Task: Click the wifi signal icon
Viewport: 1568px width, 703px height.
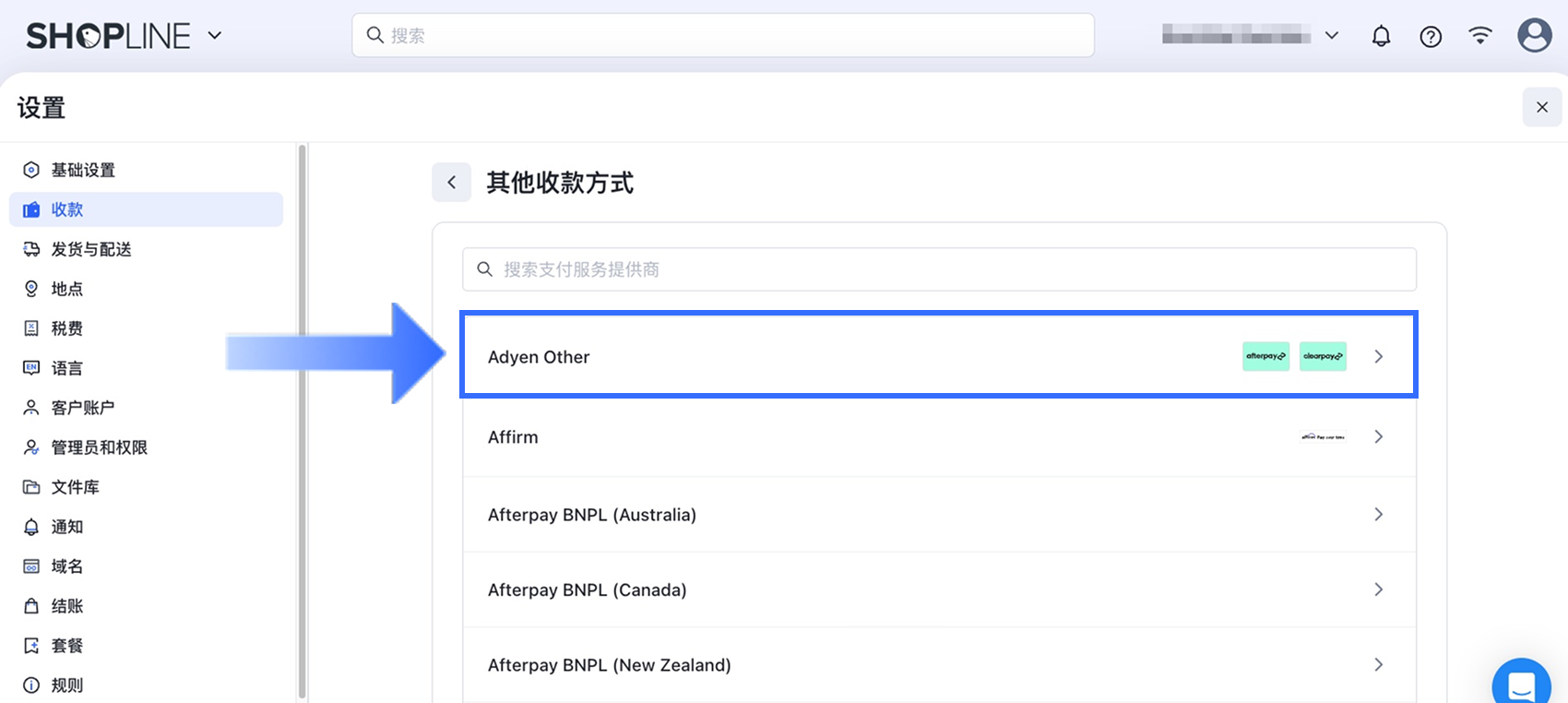Action: pyautogui.click(x=1480, y=36)
